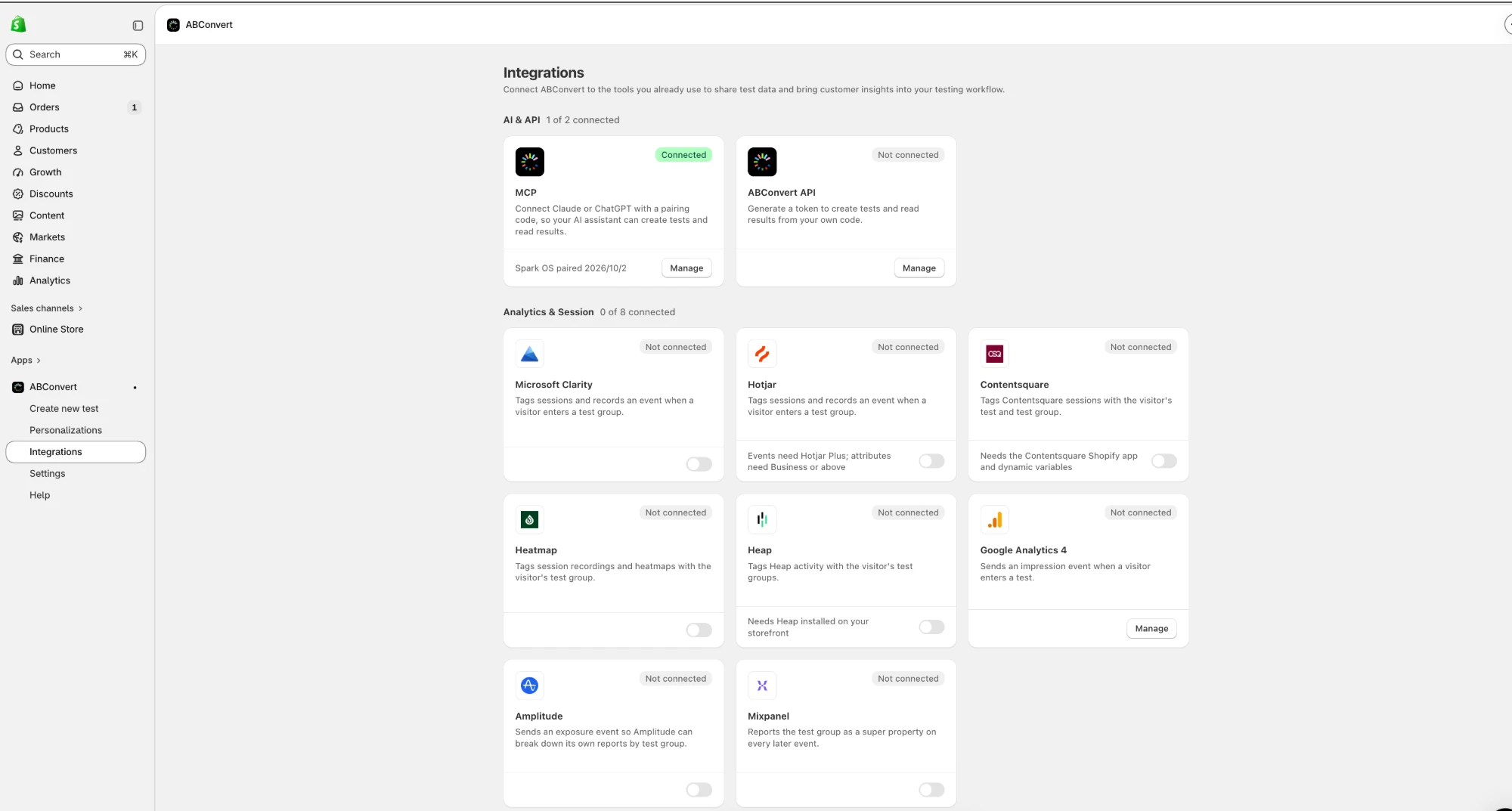Click the Contentsquare logo
The height and width of the screenshot is (811, 1512).
(995, 354)
